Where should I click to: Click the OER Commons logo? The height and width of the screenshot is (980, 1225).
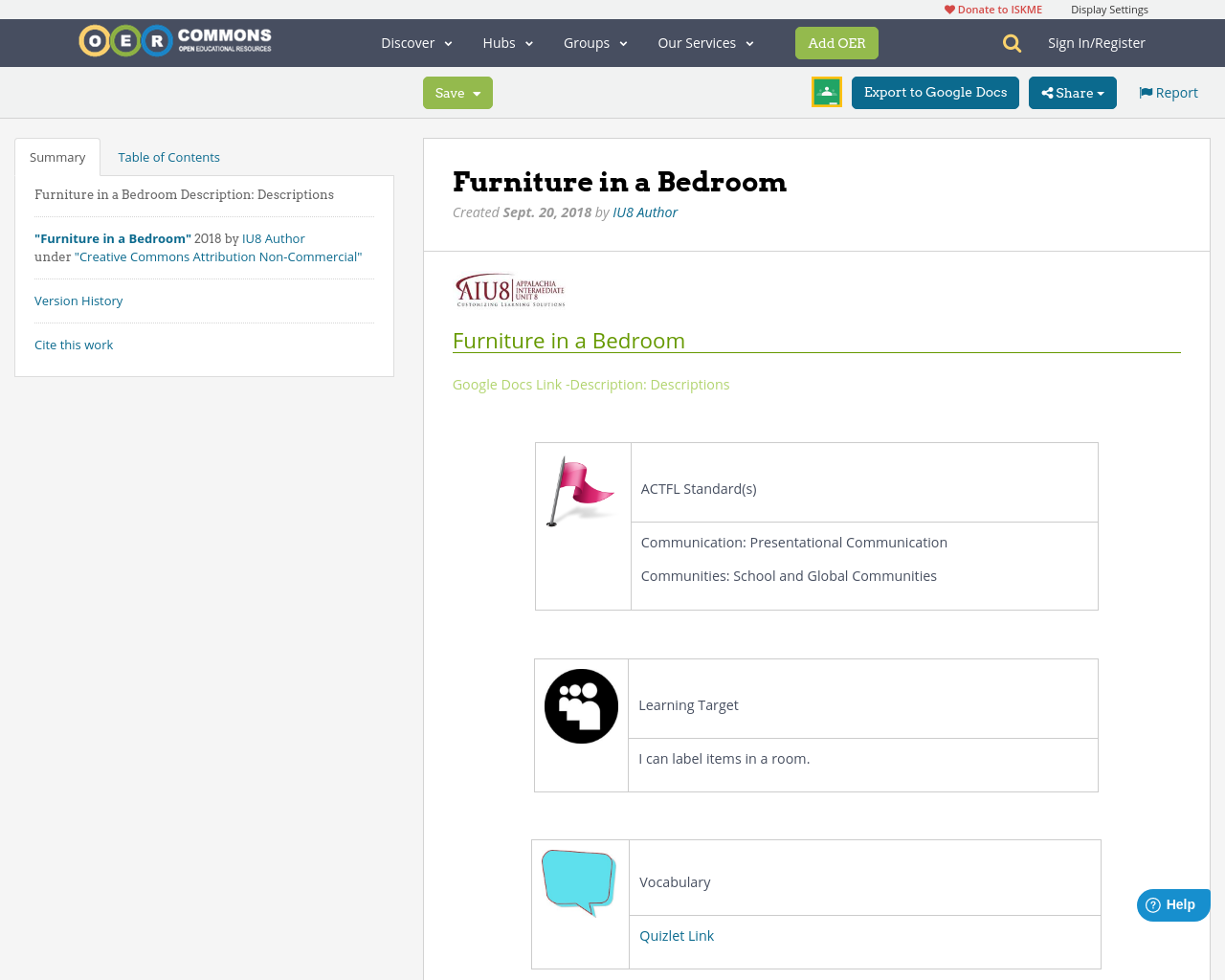(x=175, y=41)
